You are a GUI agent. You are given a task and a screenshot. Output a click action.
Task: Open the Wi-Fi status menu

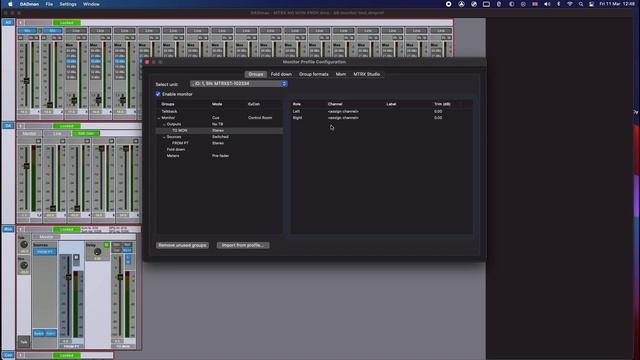[x=570, y=4]
